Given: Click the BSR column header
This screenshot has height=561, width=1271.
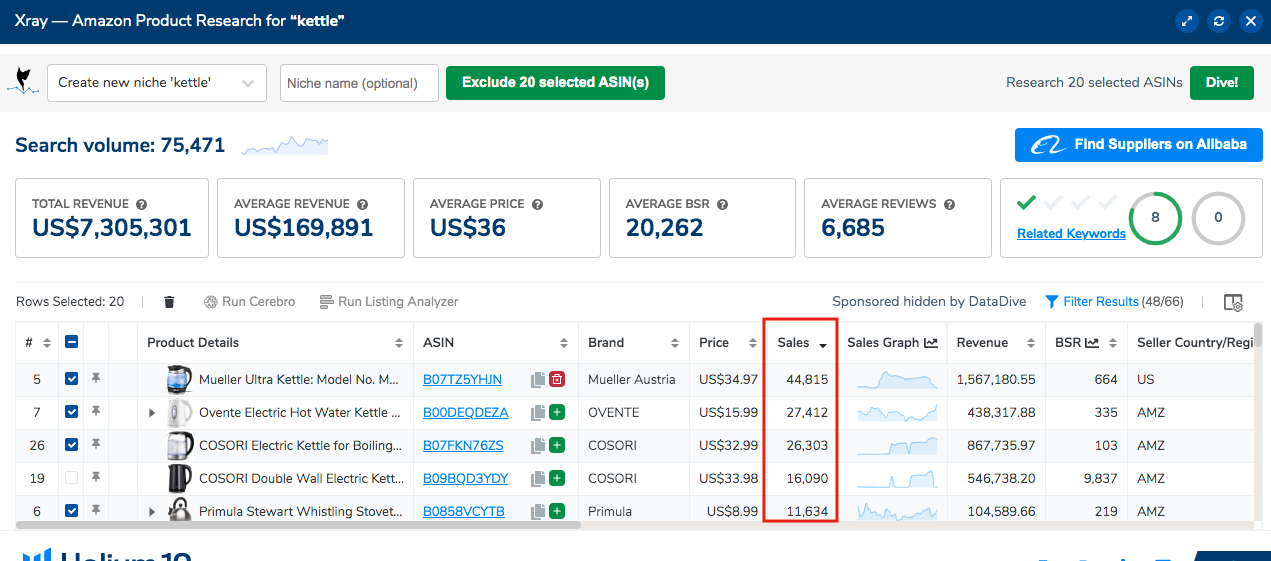Looking at the screenshot, I should point(1085,343).
